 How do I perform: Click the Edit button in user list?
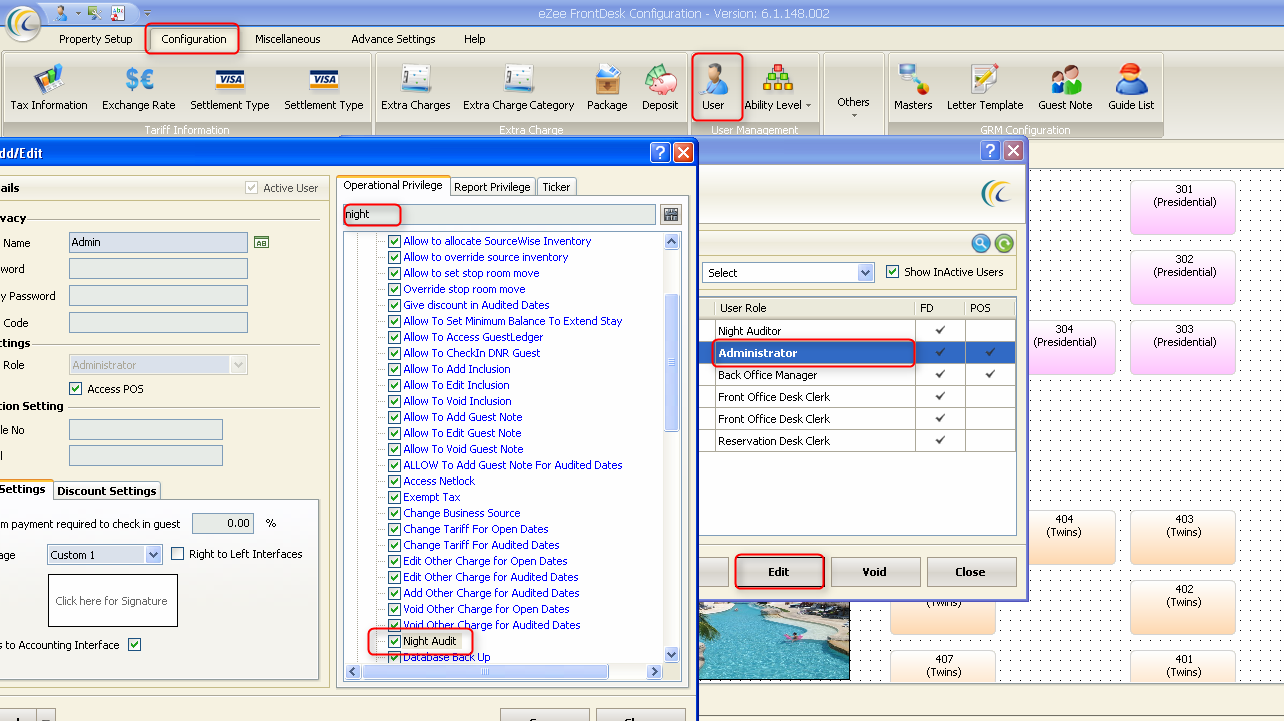pyautogui.click(x=779, y=572)
